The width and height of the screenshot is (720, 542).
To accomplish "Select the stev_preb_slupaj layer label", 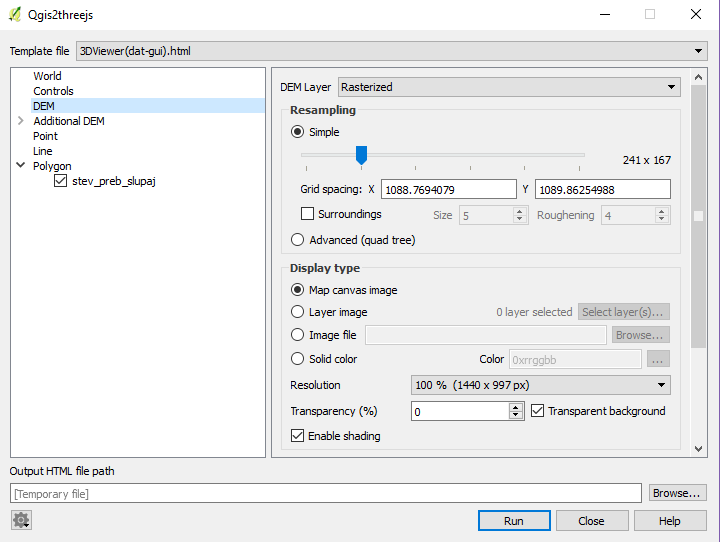I will pos(114,181).
